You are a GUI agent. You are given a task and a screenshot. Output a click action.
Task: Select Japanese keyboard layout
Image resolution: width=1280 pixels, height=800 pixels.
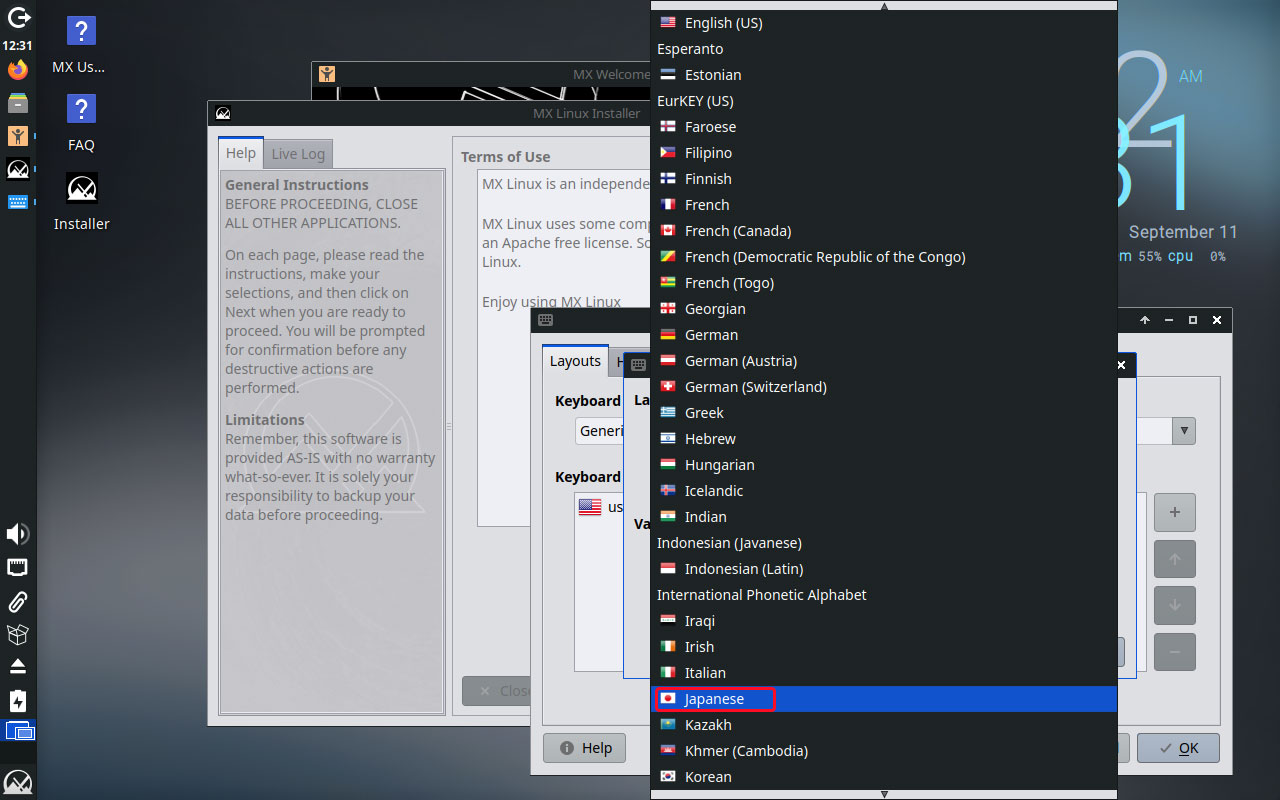tap(884, 699)
